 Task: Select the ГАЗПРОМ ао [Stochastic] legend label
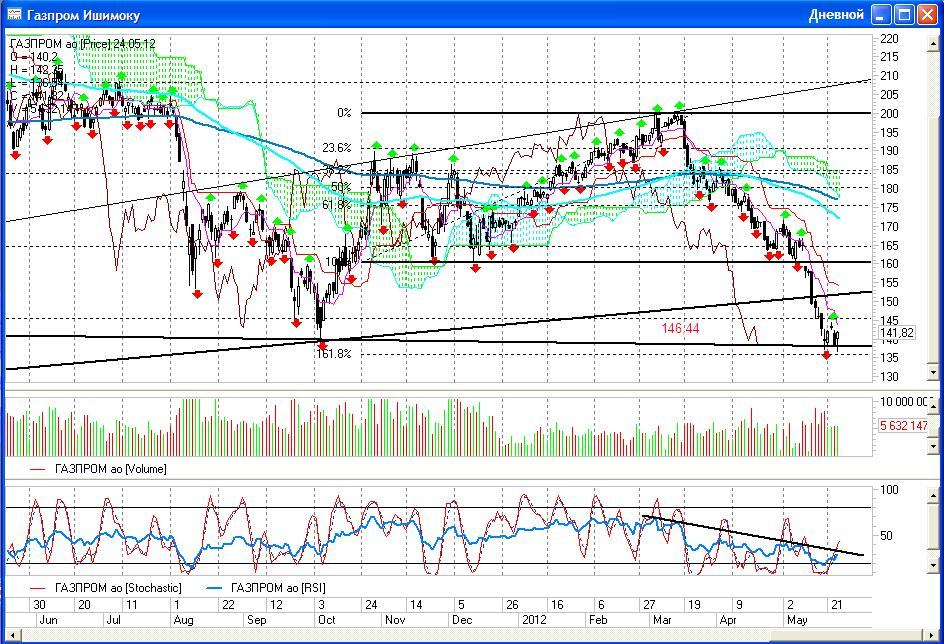[118, 588]
